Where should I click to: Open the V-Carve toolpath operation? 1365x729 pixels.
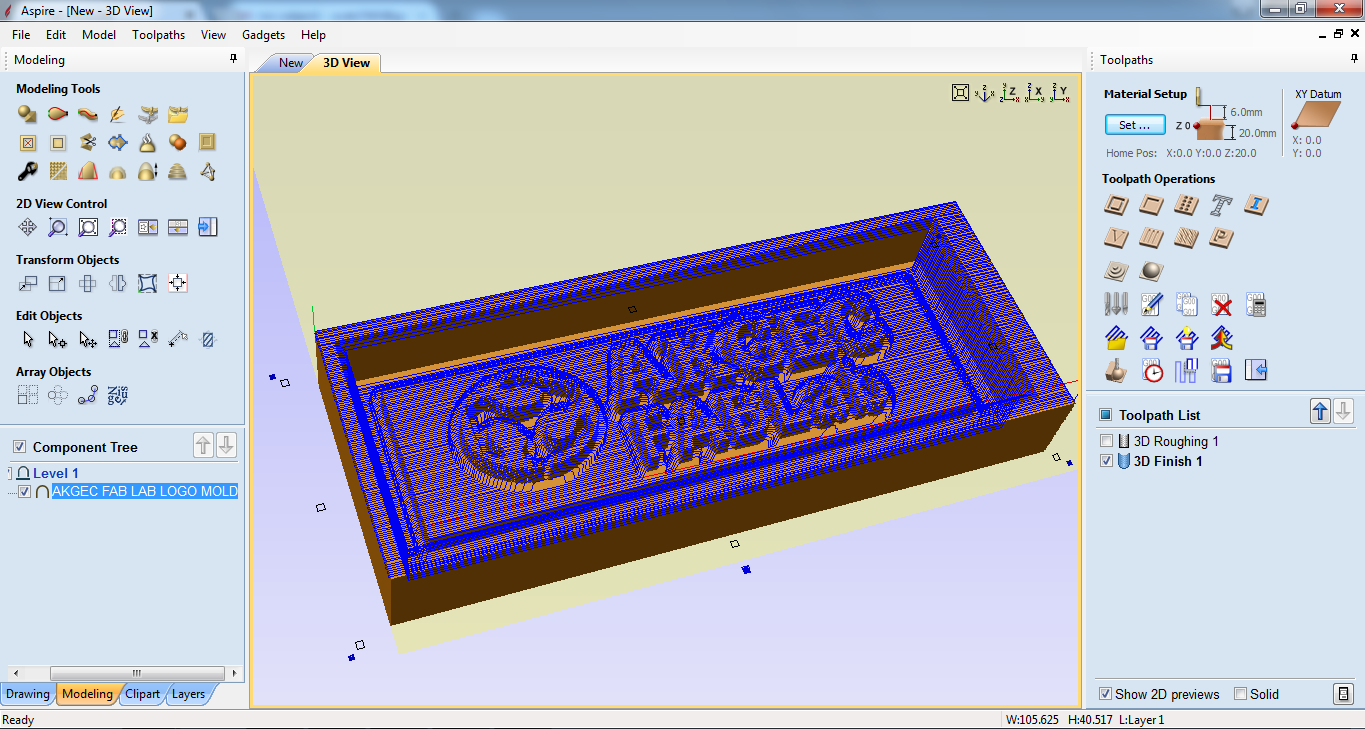[1116, 238]
